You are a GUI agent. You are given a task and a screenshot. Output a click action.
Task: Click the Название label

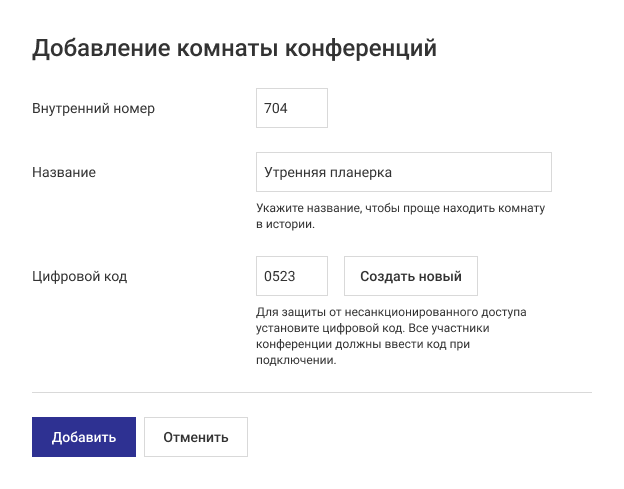[65, 172]
